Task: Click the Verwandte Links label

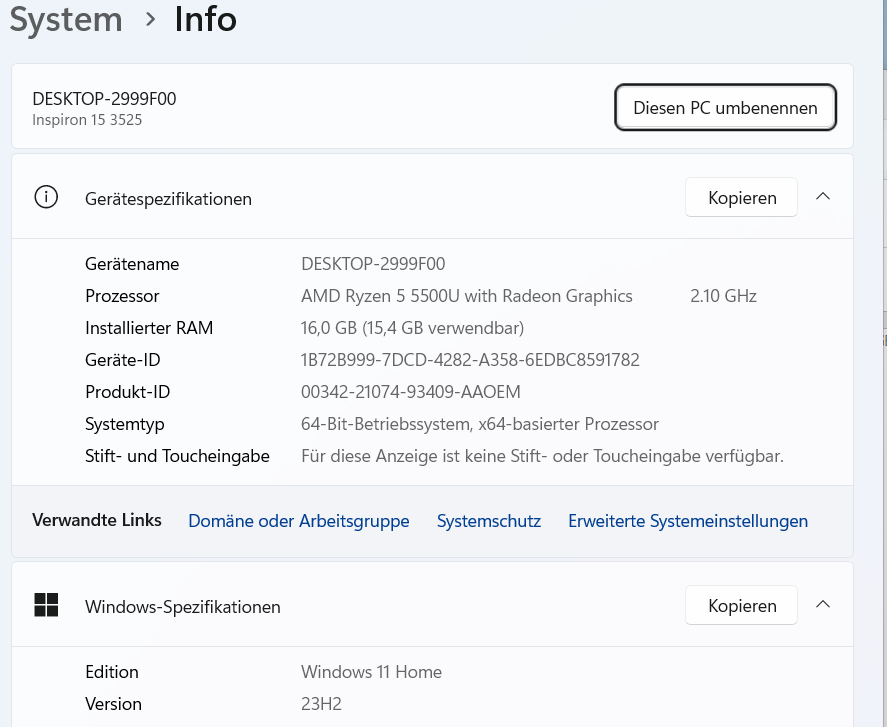Action: pos(97,520)
